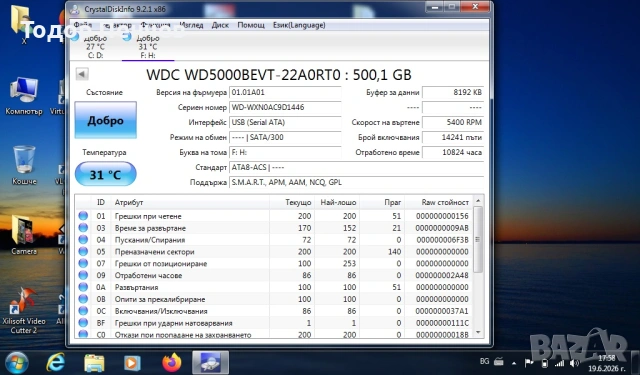Image resolution: width=640 pixels, height=375 pixels.
Task: Click the features field S.M.A.R.T., APM, AAM
Action: click(356, 182)
